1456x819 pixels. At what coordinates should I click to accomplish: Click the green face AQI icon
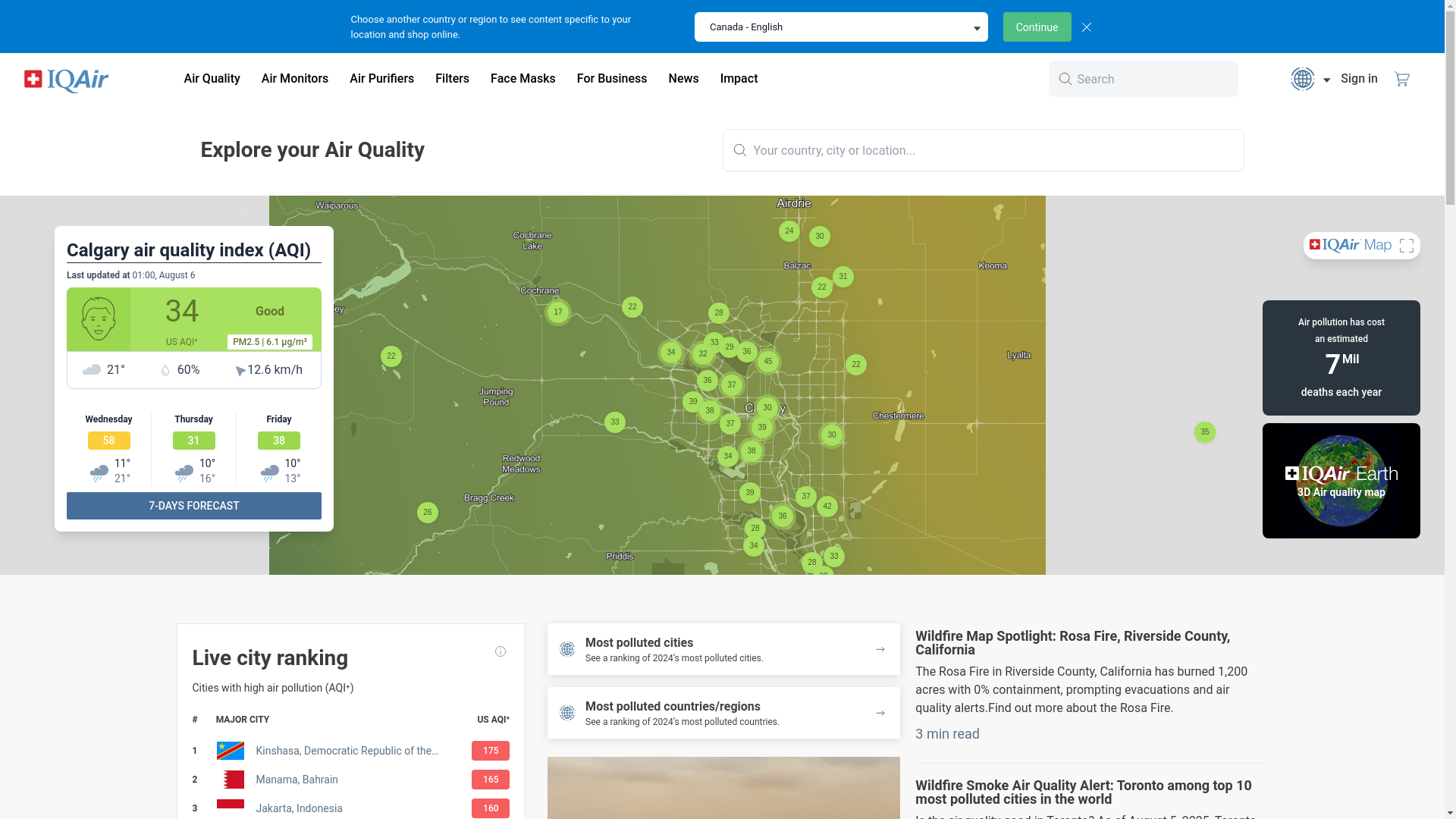[99, 319]
